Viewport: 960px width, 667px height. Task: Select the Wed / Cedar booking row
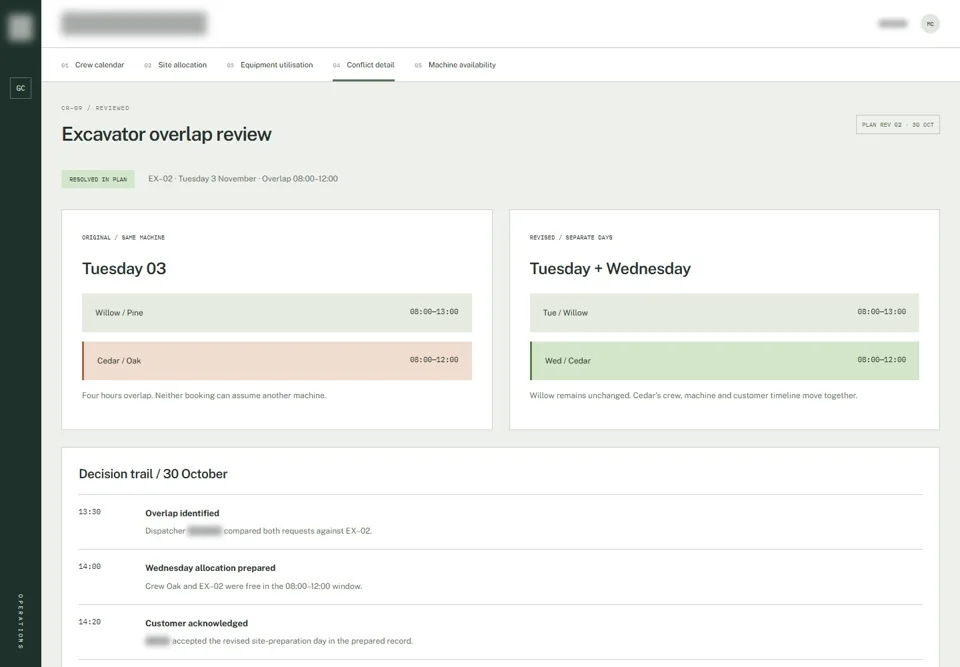(x=724, y=361)
